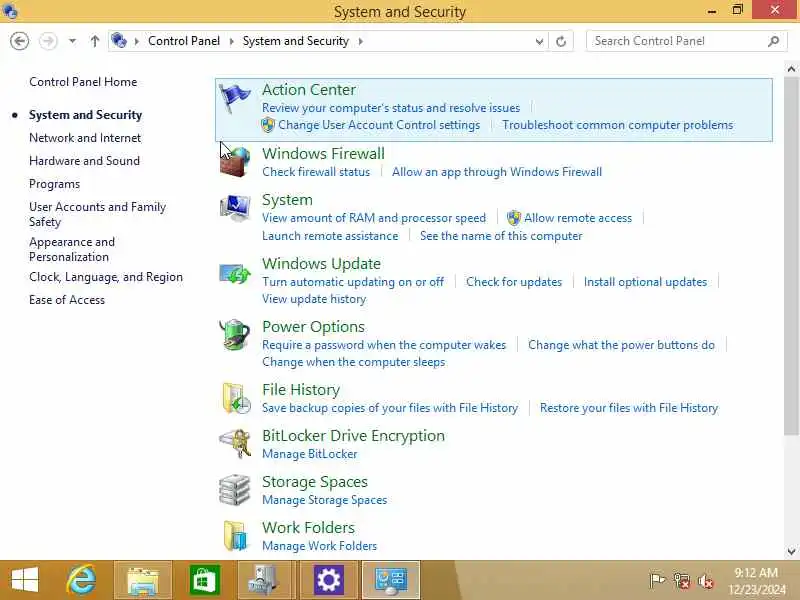The image size is (800, 600).
Task: Click Manage Storage Spaces link
Action: pyautogui.click(x=324, y=500)
